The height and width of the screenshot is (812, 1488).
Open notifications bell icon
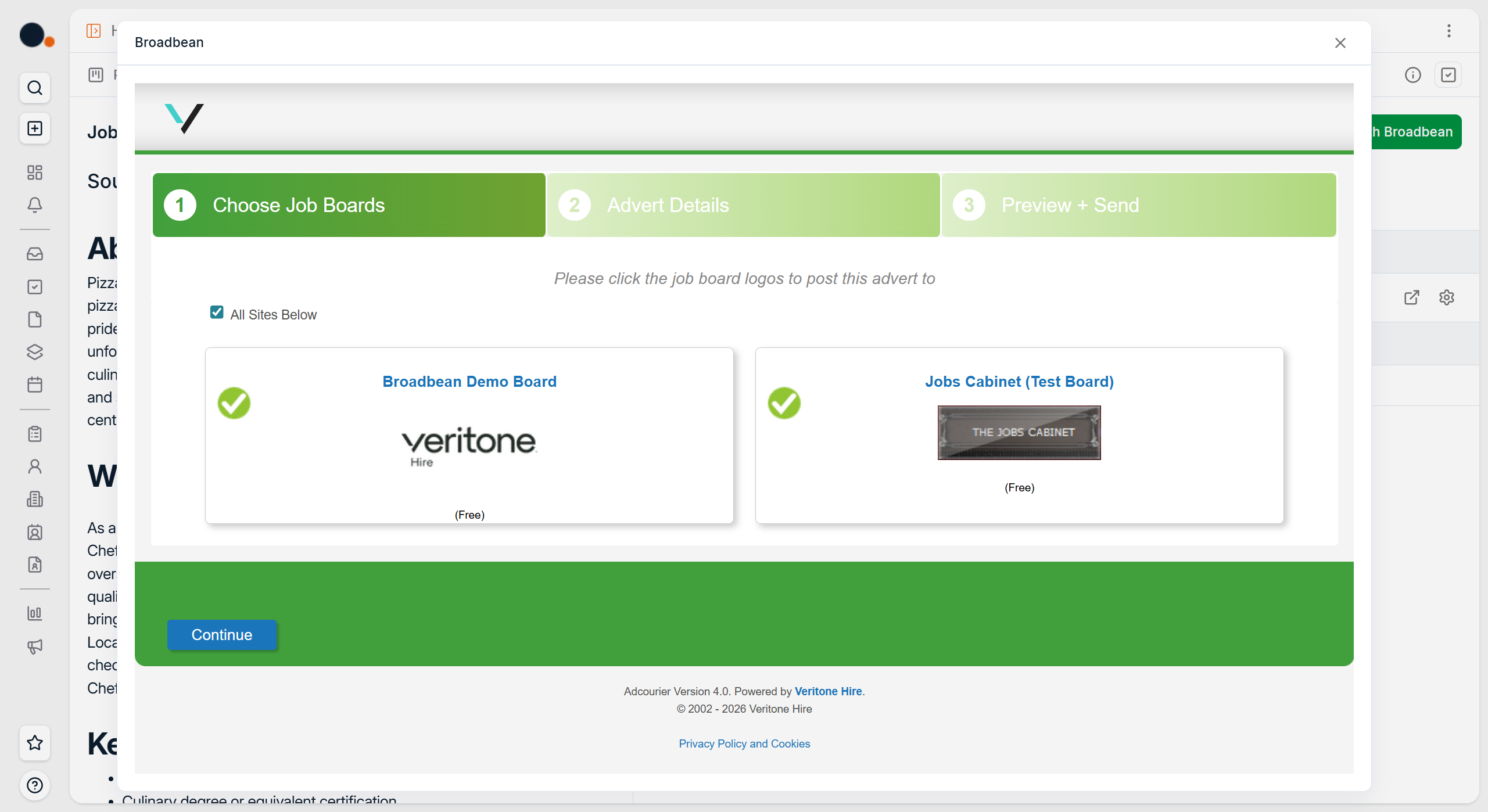click(x=35, y=205)
